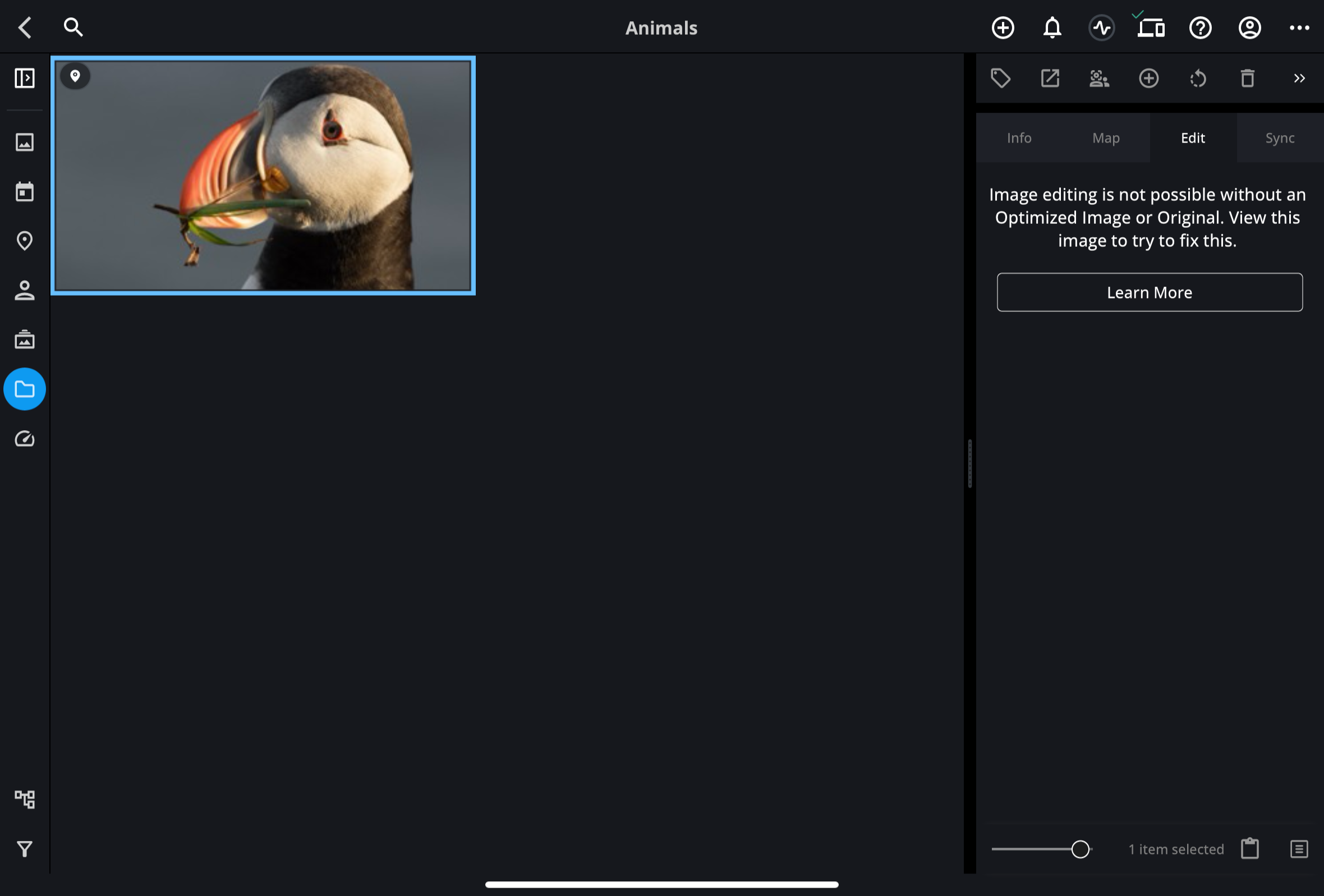The image size is (1324, 896).
Task: Open the activity monitor icon
Action: click(x=1102, y=27)
